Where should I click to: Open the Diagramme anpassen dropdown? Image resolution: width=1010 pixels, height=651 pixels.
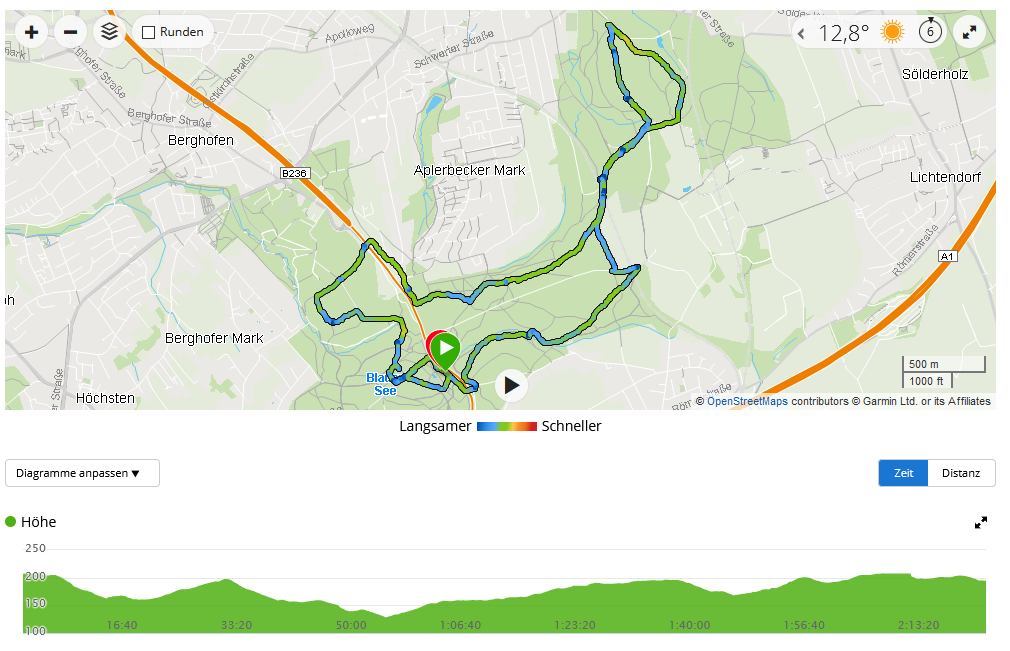point(82,473)
